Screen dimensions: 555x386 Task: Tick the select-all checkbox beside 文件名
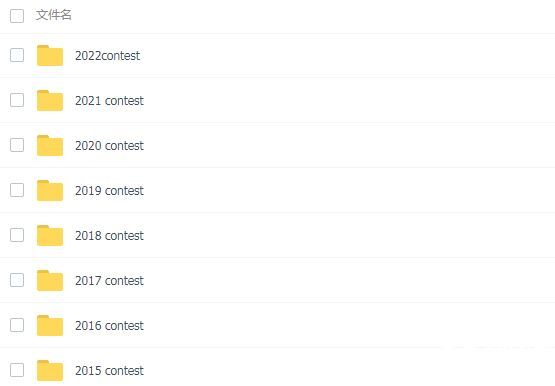[17, 16]
